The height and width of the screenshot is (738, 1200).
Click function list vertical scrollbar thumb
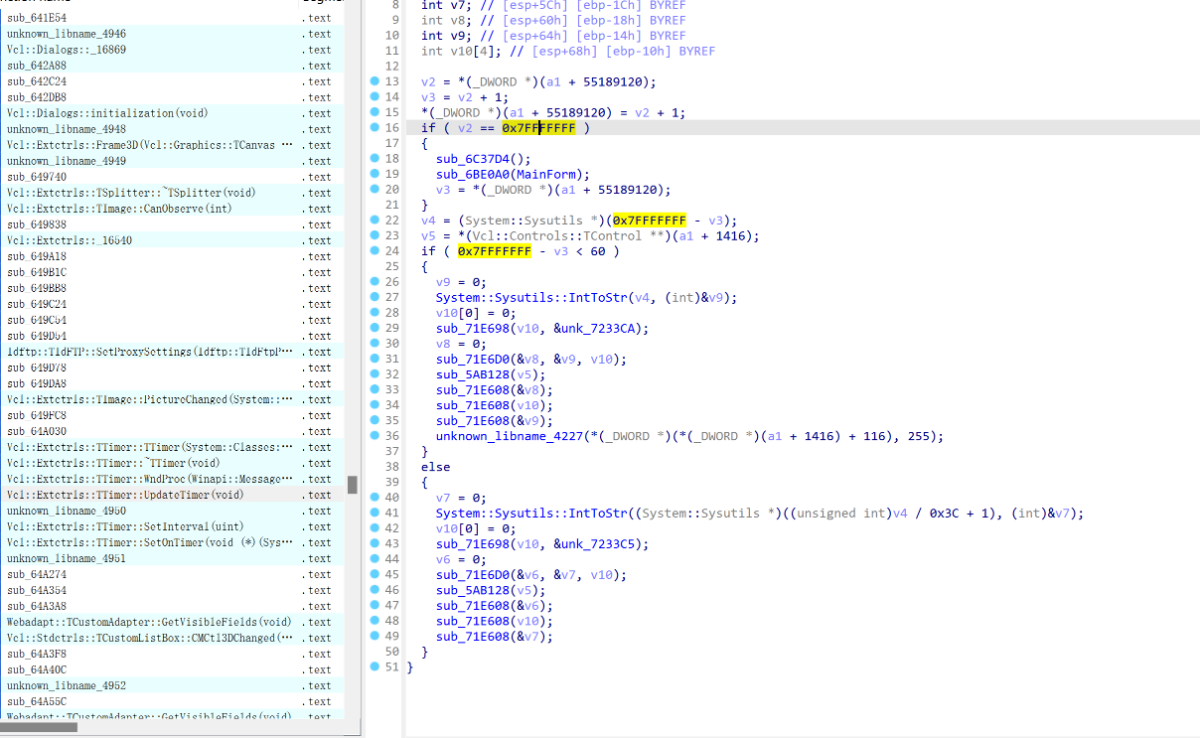[x=352, y=485]
